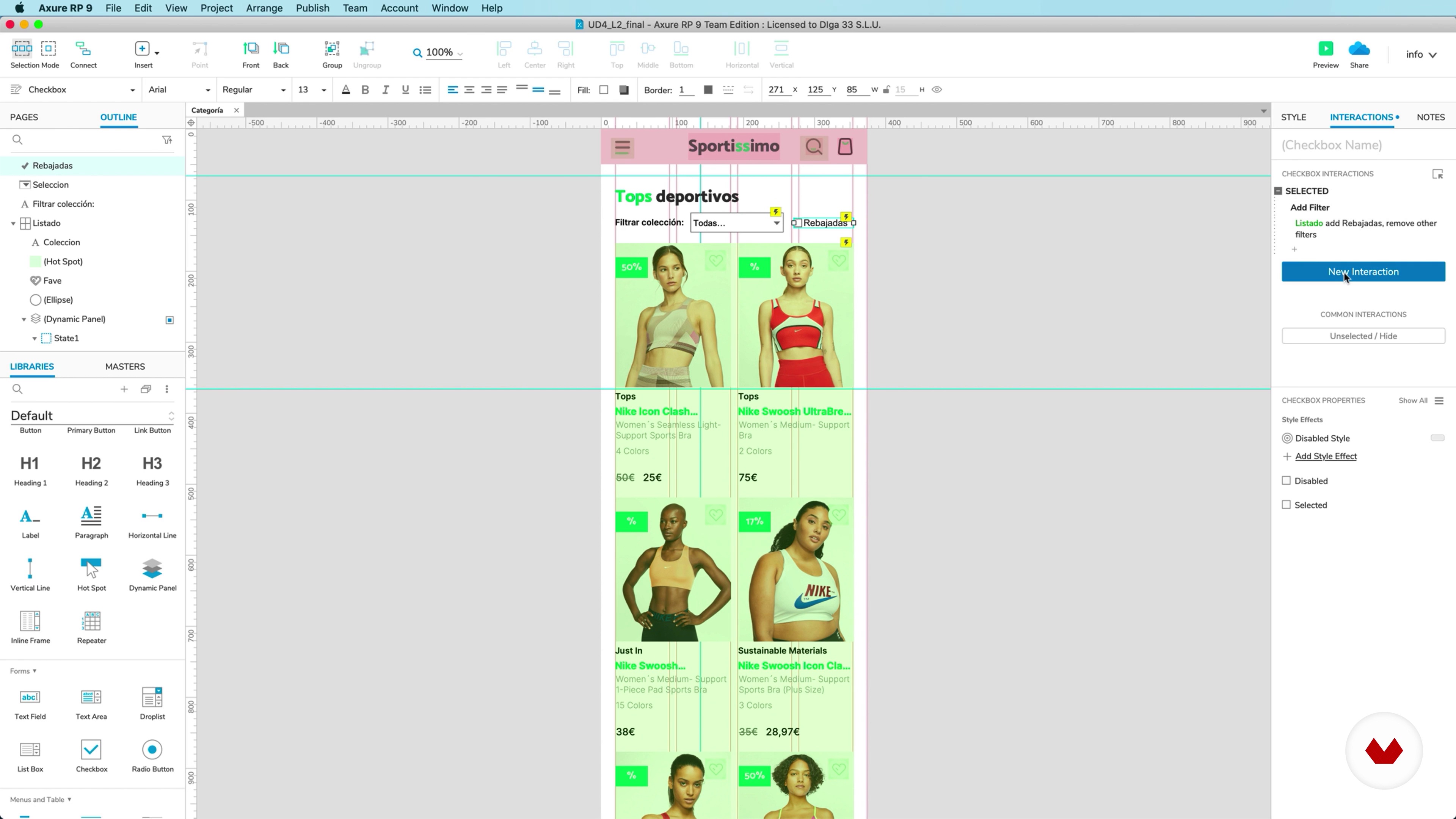Toggle widget visibility eye icon
The height and width of the screenshot is (819, 1456).
[x=937, y=90]
